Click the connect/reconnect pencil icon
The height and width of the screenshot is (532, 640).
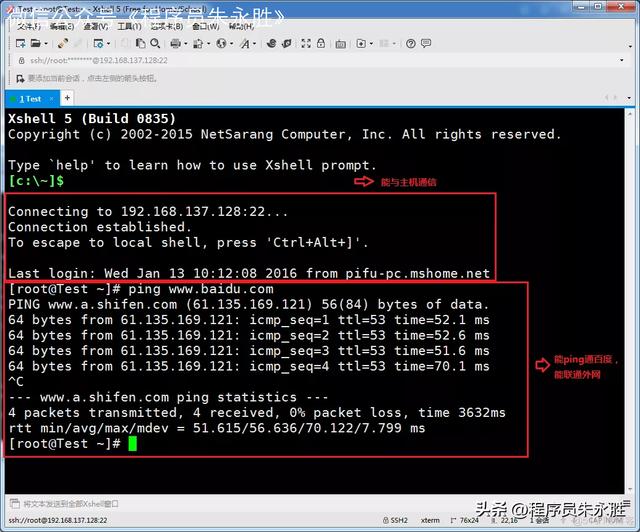[x=62, y=43]
